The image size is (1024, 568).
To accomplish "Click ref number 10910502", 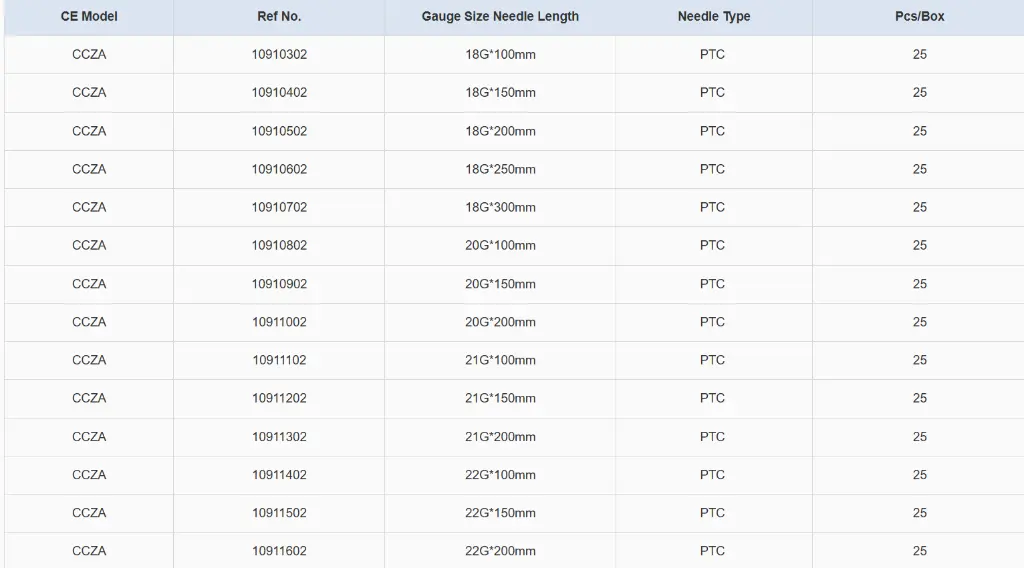I will [x=279, y=131].
